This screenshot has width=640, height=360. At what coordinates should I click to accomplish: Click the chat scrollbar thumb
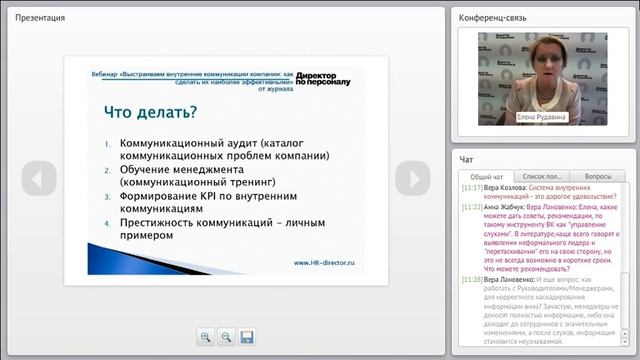click(x=625, y=300)
